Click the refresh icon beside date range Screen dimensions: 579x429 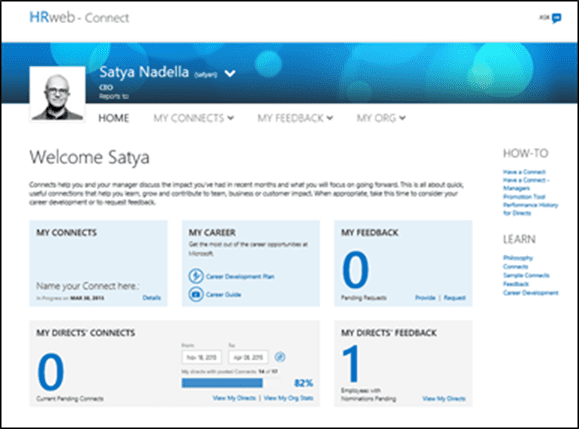280,357
